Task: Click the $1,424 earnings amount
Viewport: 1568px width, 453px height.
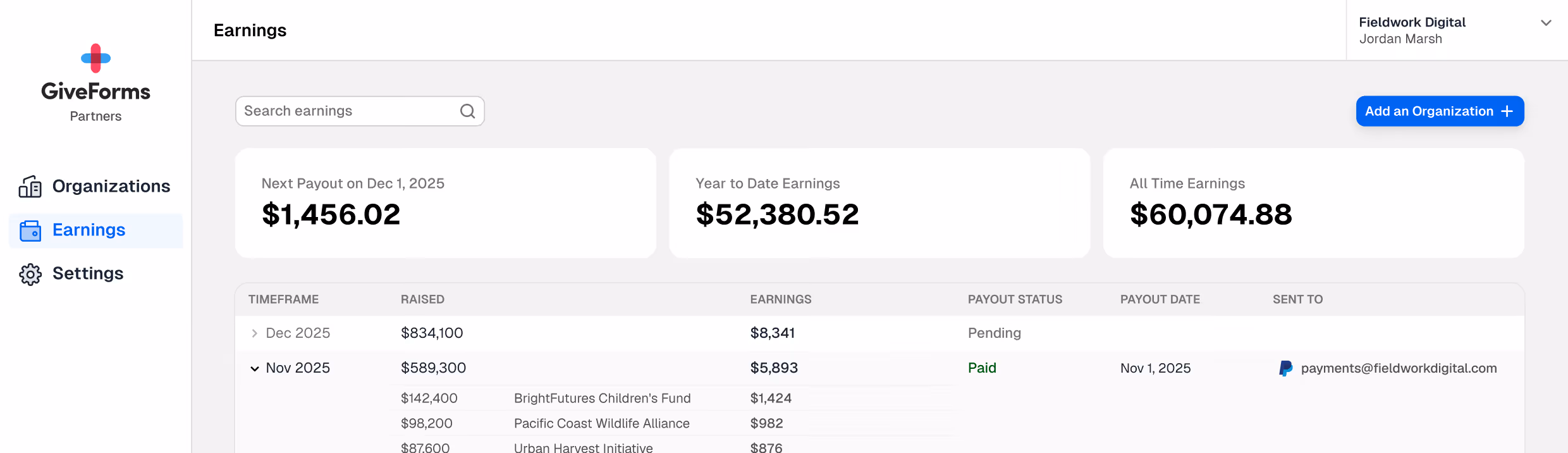Action: [771, 399]
